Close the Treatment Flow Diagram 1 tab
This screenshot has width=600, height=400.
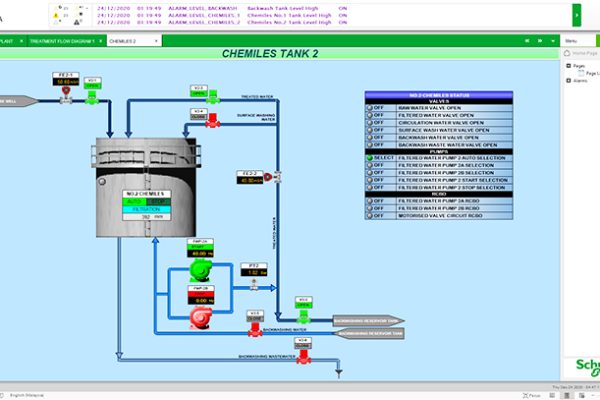point(101,41)
